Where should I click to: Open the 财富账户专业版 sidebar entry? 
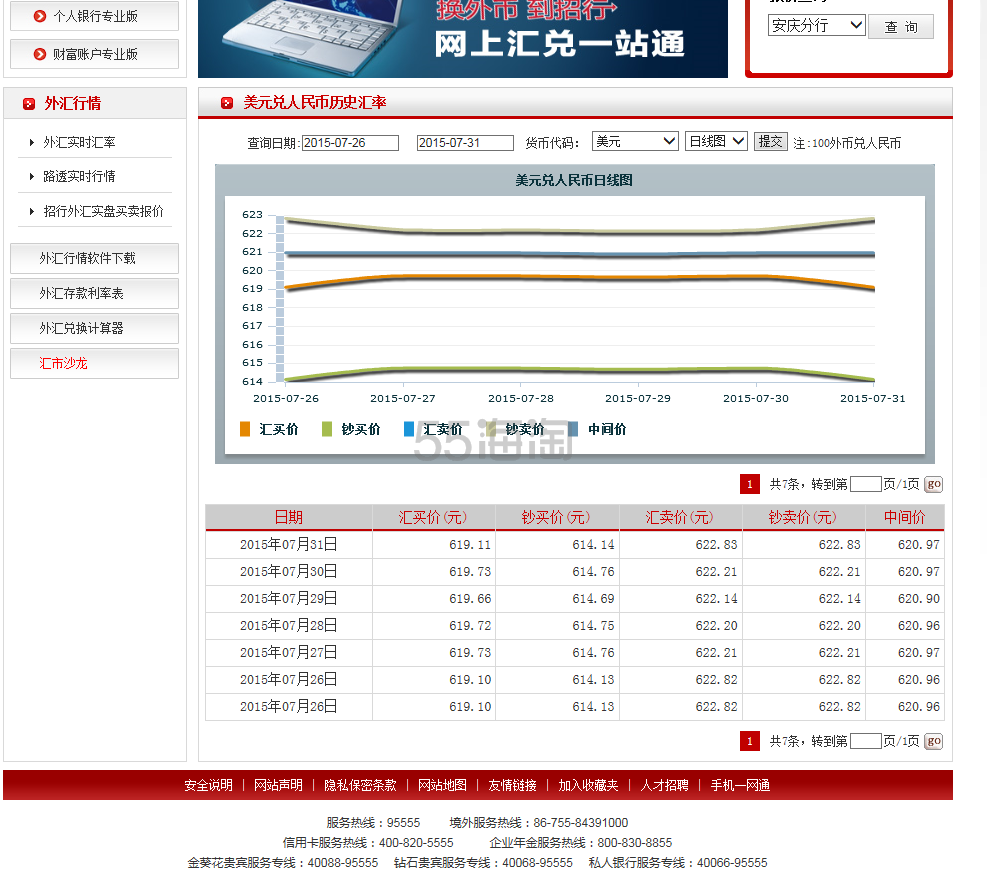click(x=94, y=52)
